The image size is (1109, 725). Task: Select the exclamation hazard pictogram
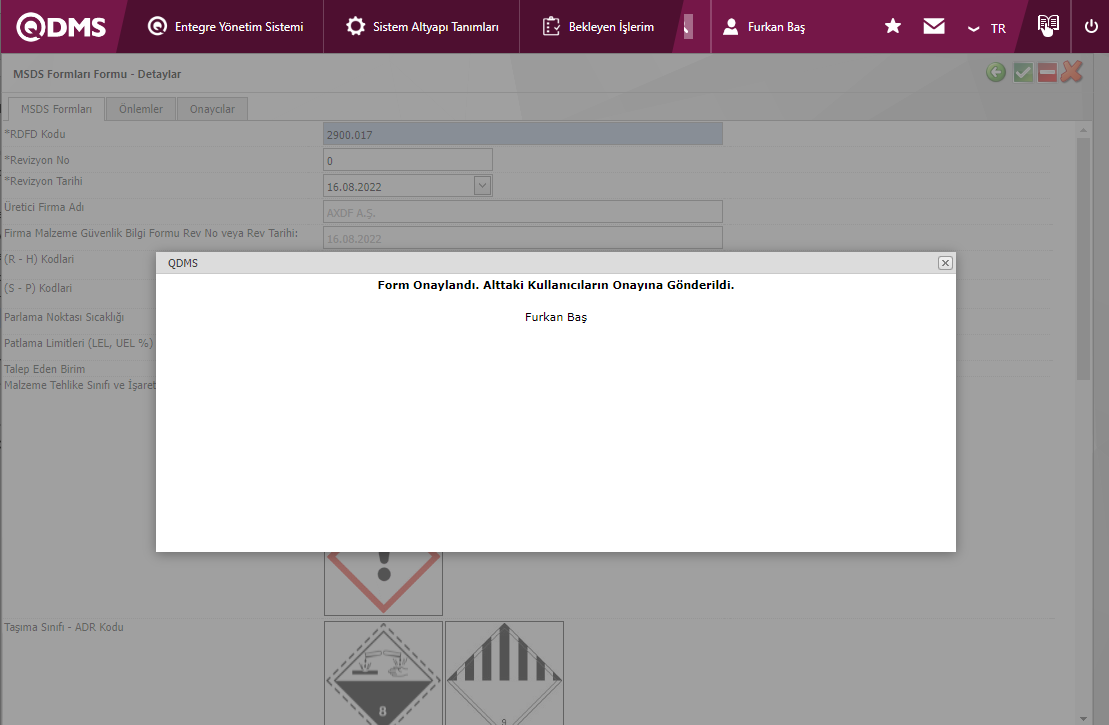pyautogui.click(x=383, y=583)
